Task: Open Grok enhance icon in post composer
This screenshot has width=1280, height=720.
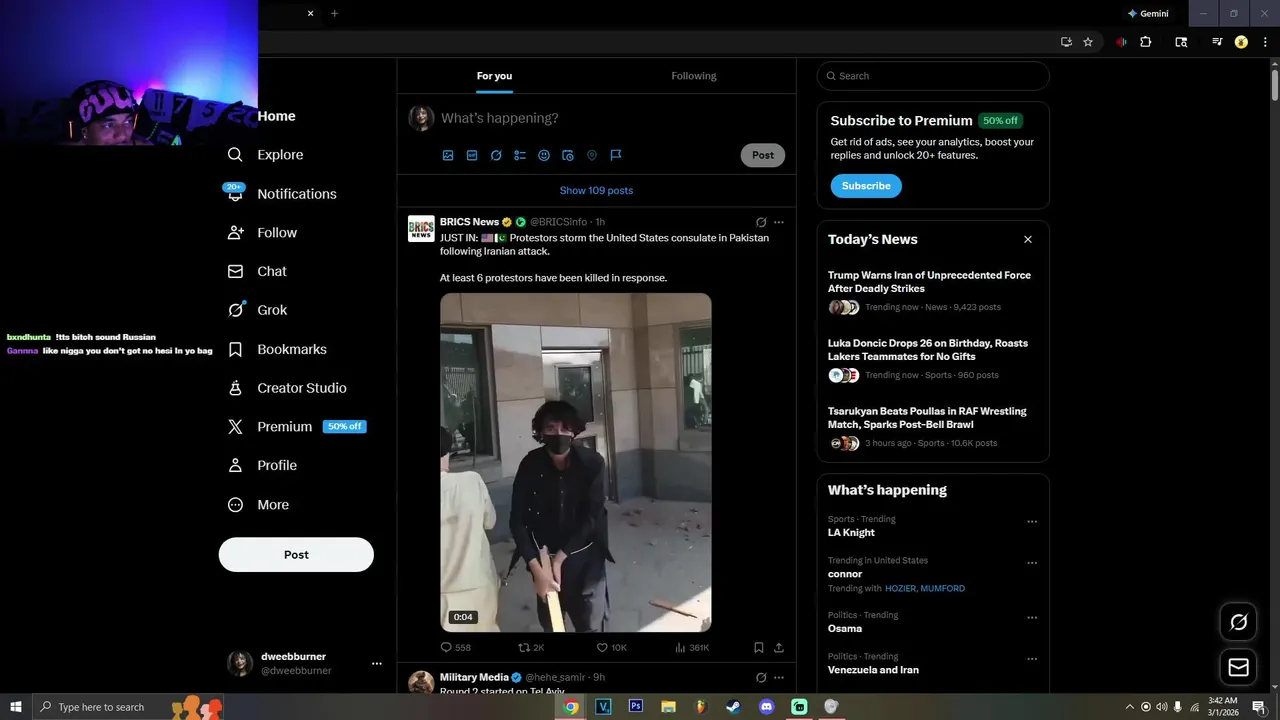Action: (496, 155)
